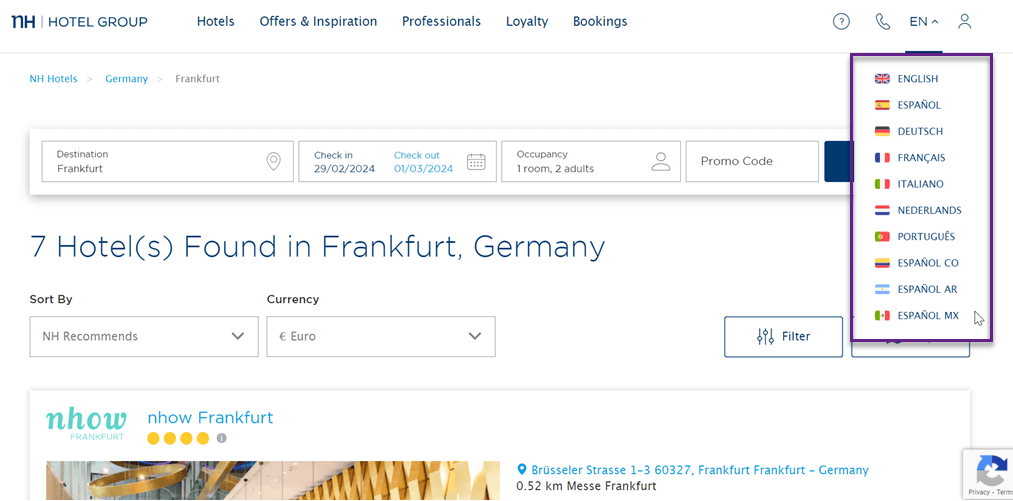Switch language to DEUTSCH

(x=921, y=131)
